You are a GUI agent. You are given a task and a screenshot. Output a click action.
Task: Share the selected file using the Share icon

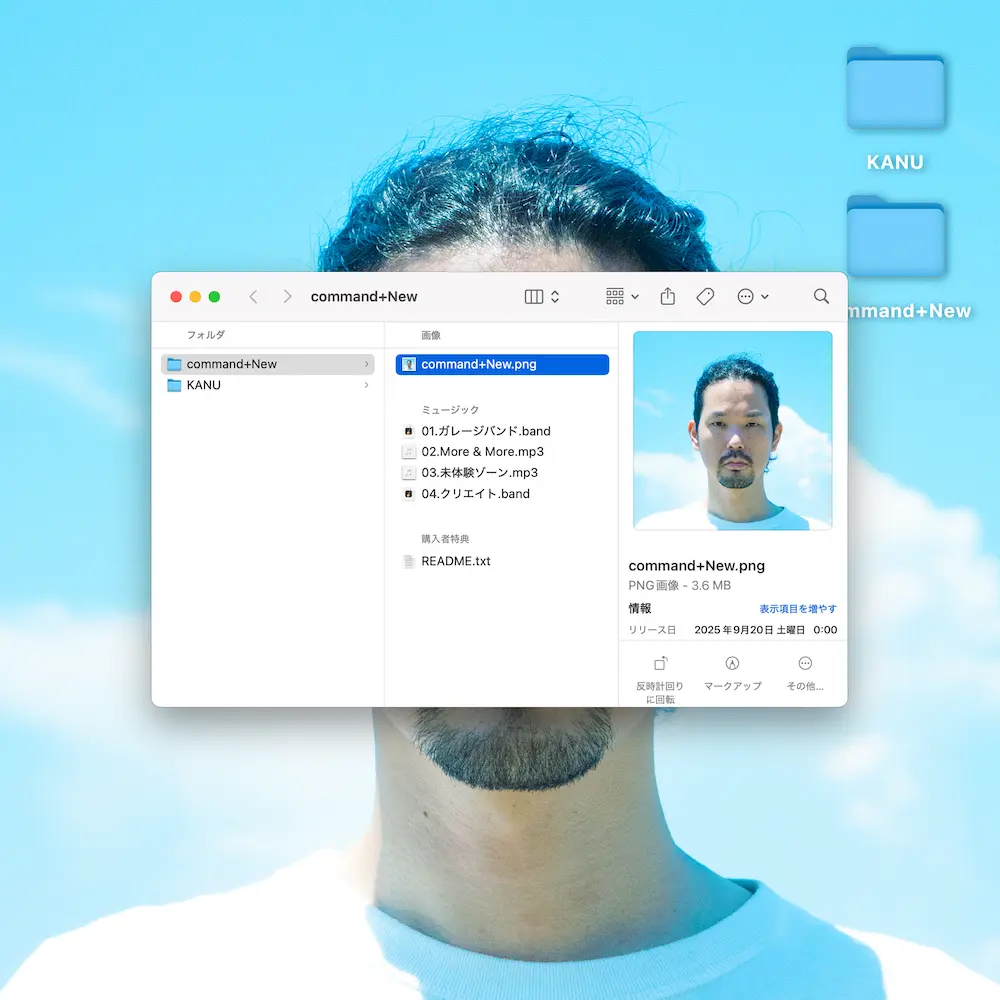tap(667, 296)
